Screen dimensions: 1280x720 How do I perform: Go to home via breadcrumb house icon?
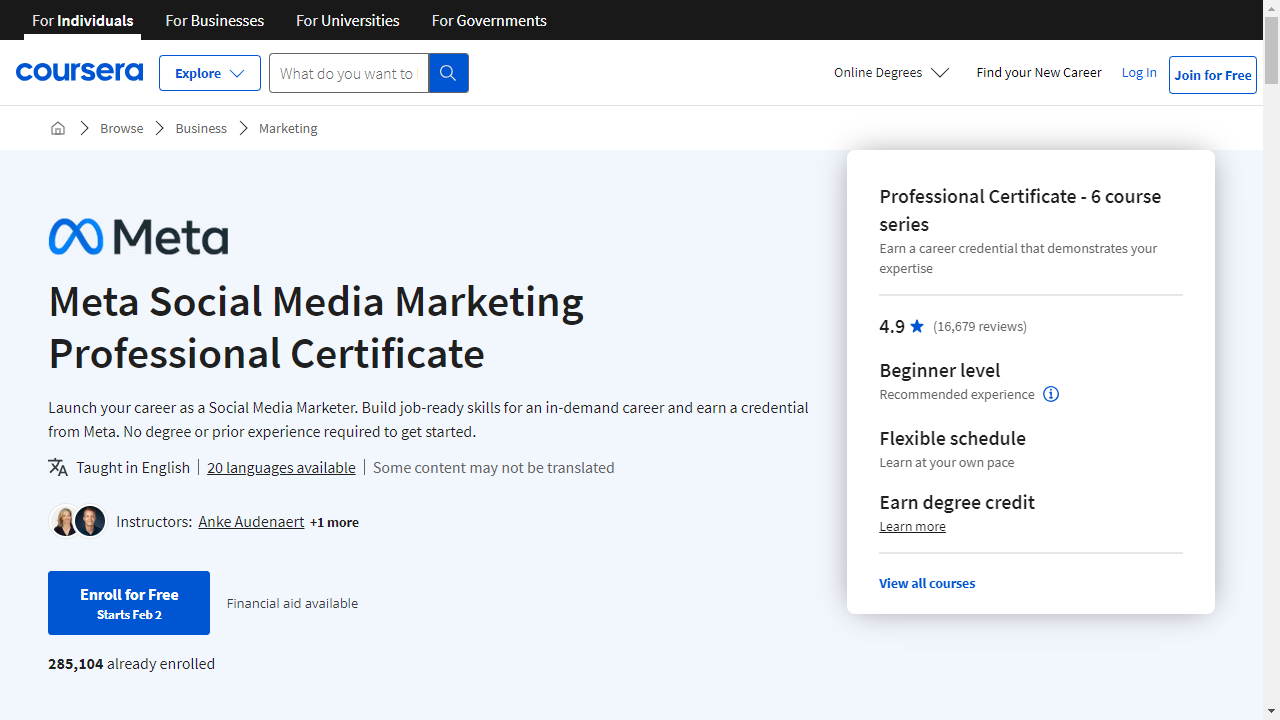pyautogui.click(x=58, y=128)
